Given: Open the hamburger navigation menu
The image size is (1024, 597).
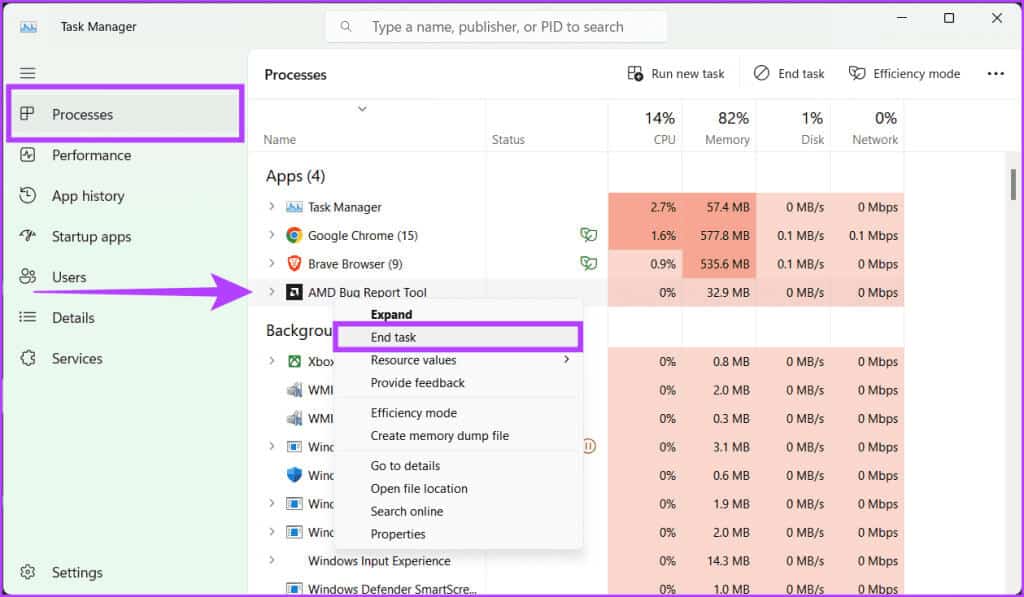Looking at the screenshot, I should coord(27,73).
